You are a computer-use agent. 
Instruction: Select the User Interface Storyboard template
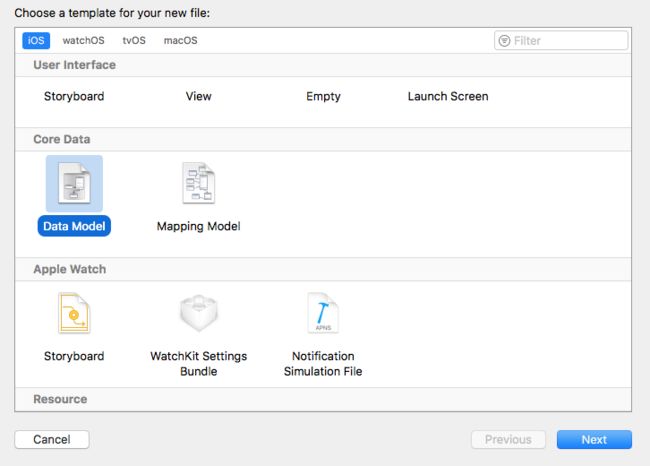coord(74,96)
